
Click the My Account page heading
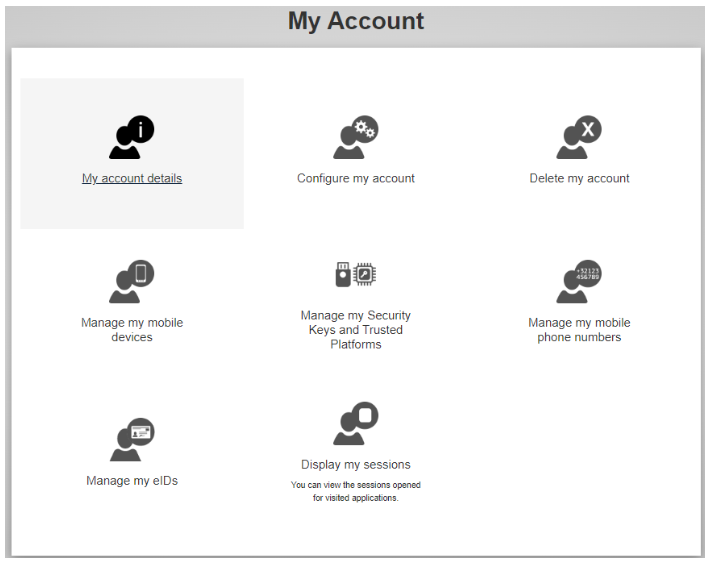356,21
